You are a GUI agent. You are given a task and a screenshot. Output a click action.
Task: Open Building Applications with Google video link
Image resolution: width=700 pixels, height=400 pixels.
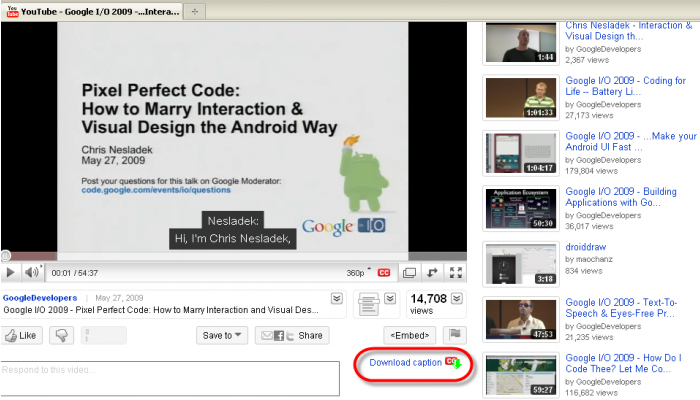tap(621, 197)
